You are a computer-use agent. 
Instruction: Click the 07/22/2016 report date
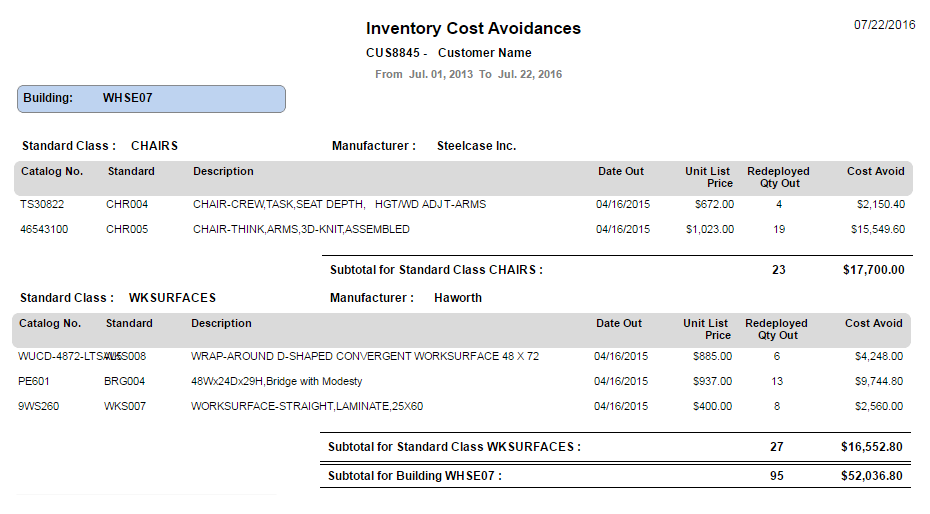pyautogui.click(x=884, y=24)
